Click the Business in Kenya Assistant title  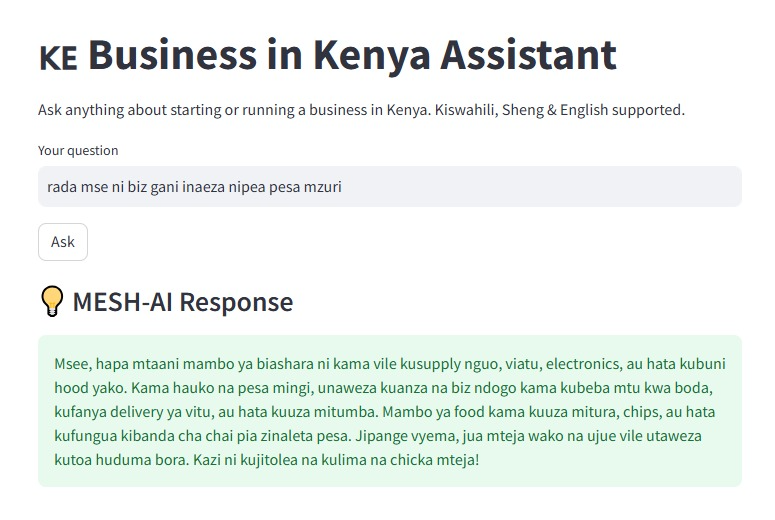point(328,55)
